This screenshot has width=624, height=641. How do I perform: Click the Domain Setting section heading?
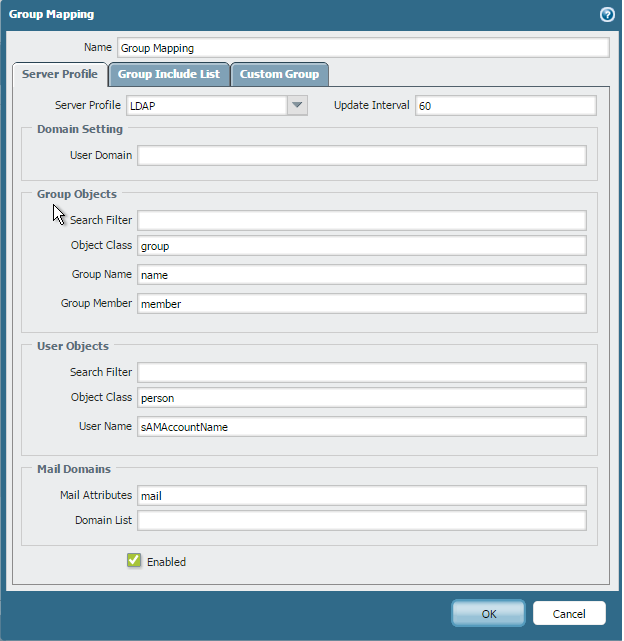pos(80,129)
